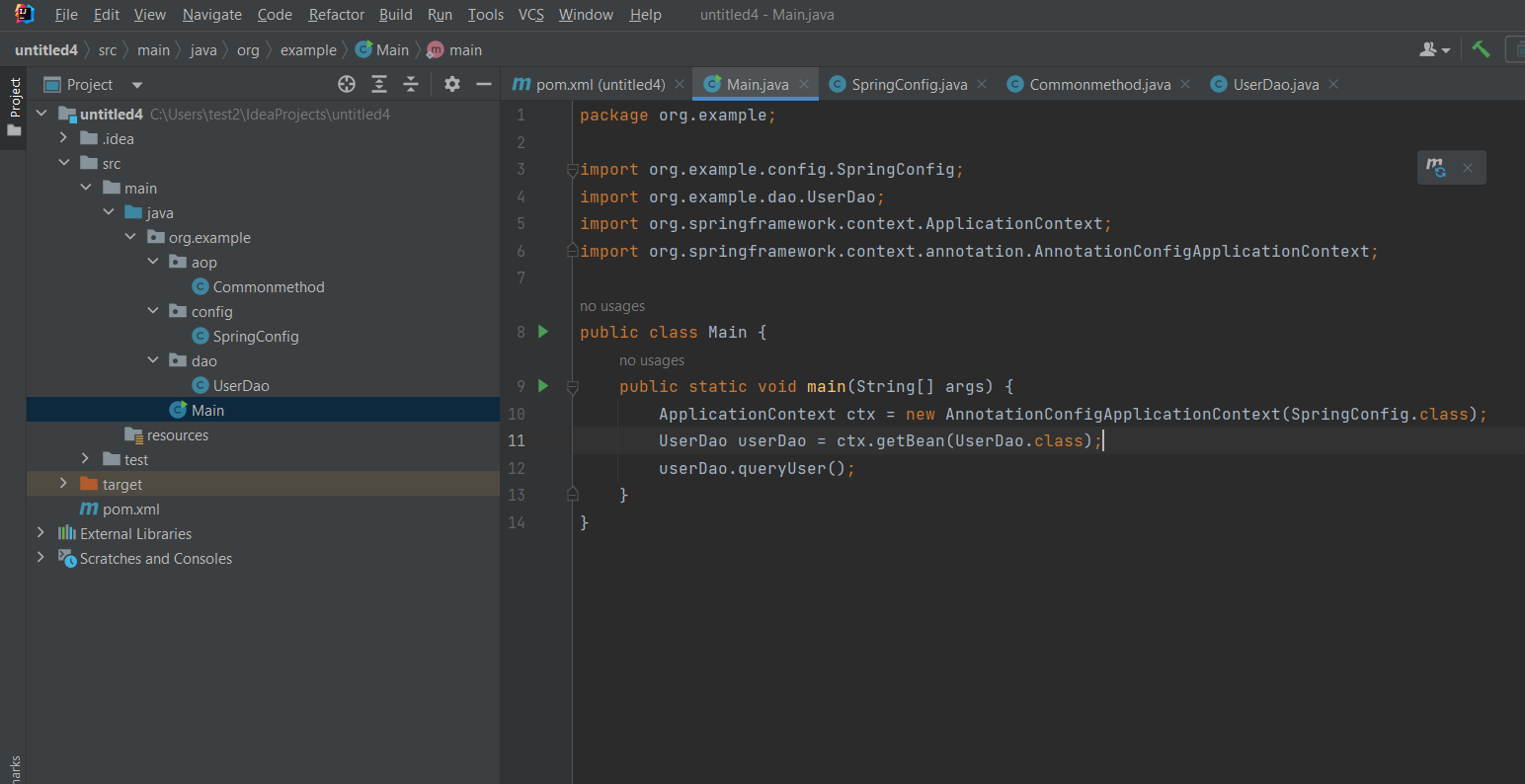Open the Refactor menu
The width and height of the screenshot is (1525, 784).
pyautogui.click(x=336, y=15)
